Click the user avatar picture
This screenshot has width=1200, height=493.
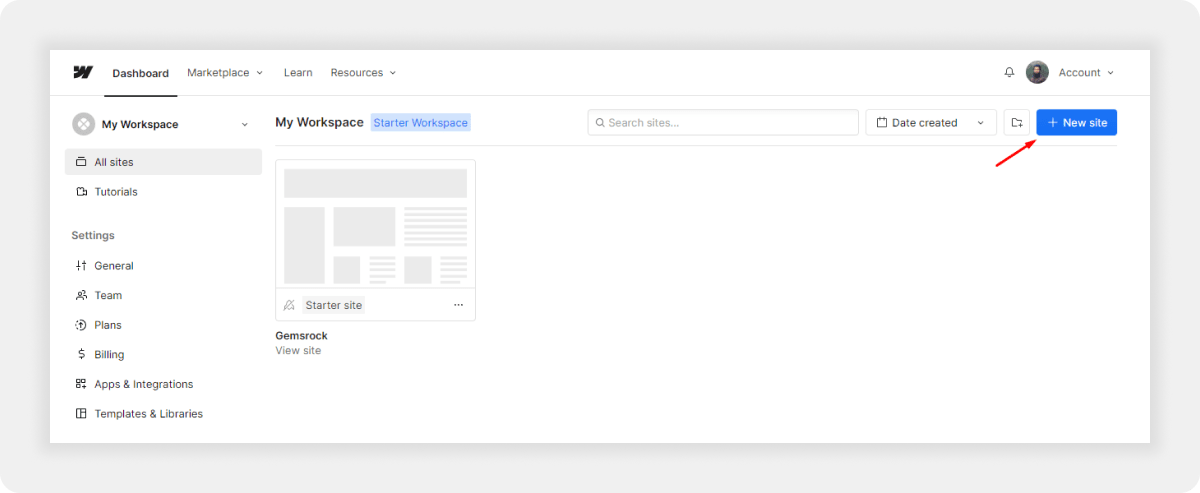click(x=1037, y=72)
